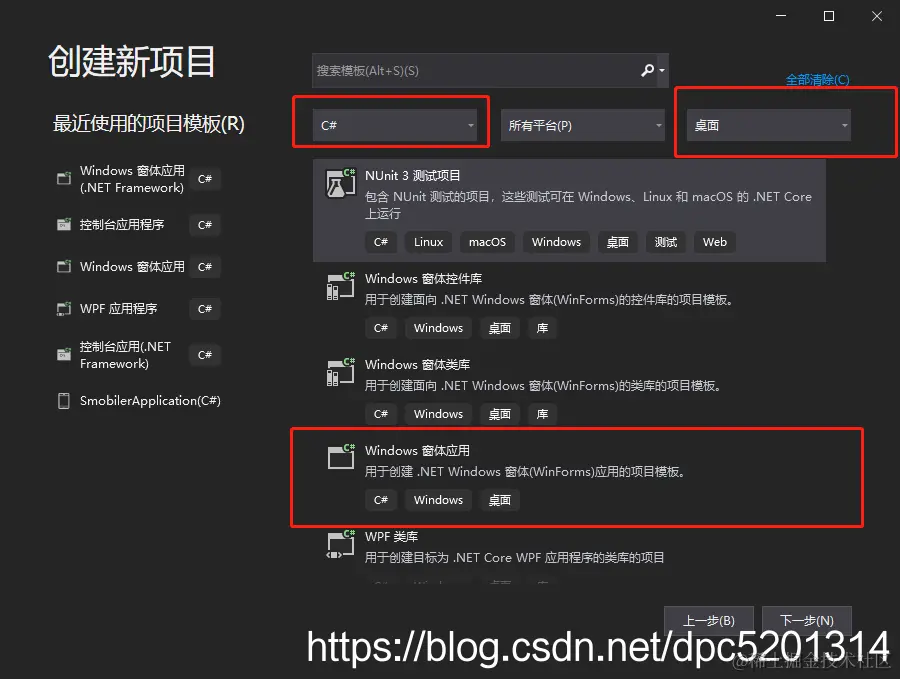The width and height of the screenshot is (900, 679).
Task: Click the 全部清除(C) link
Action: coord(817,79)
